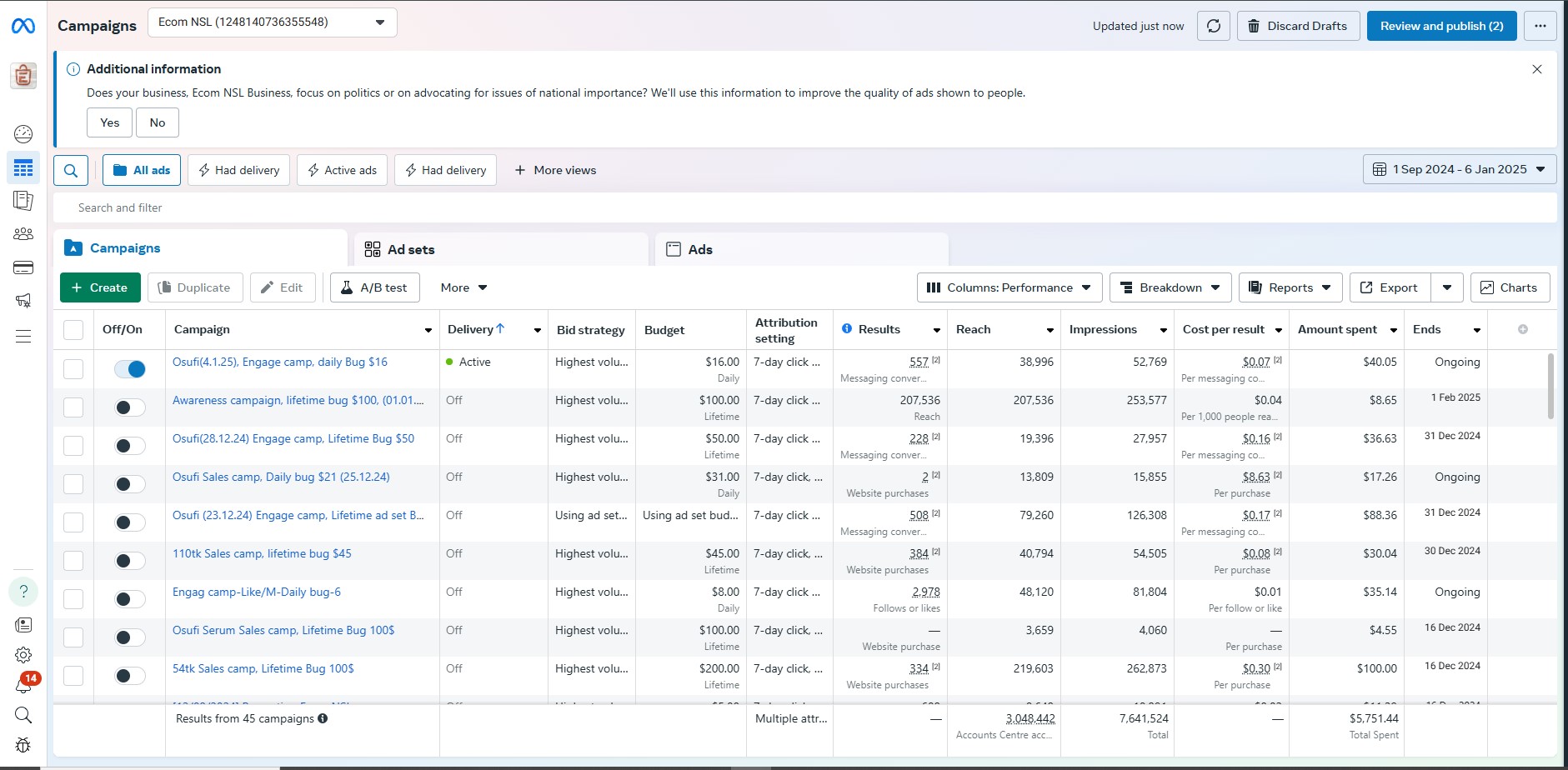Open Osufi Serum Sales camp, Lifetime Bug 100$
The width and height of the screenshot is (1568, 770).
click(x=283, y=630)
